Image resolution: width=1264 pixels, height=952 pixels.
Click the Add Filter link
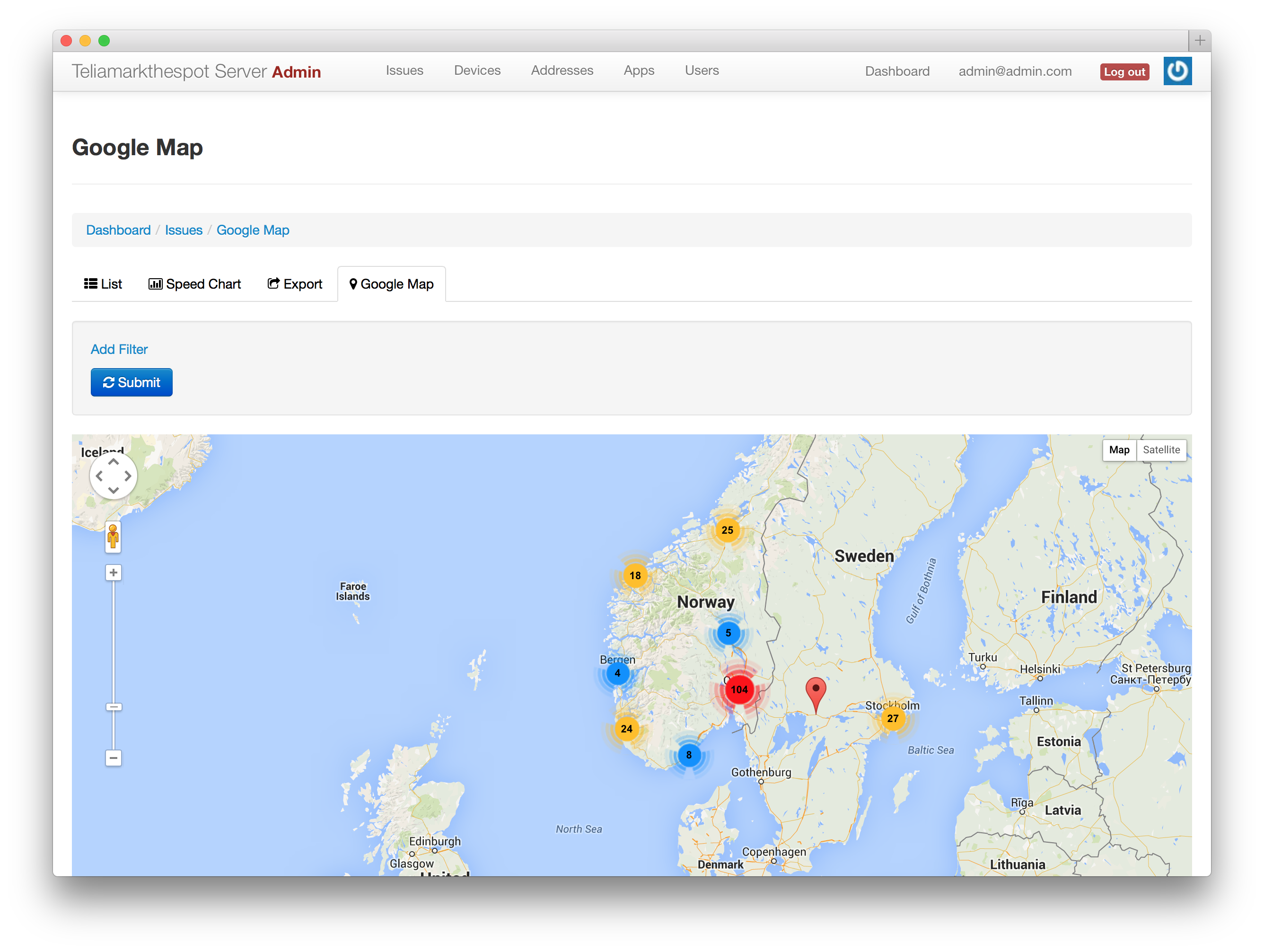coord(119,349)
